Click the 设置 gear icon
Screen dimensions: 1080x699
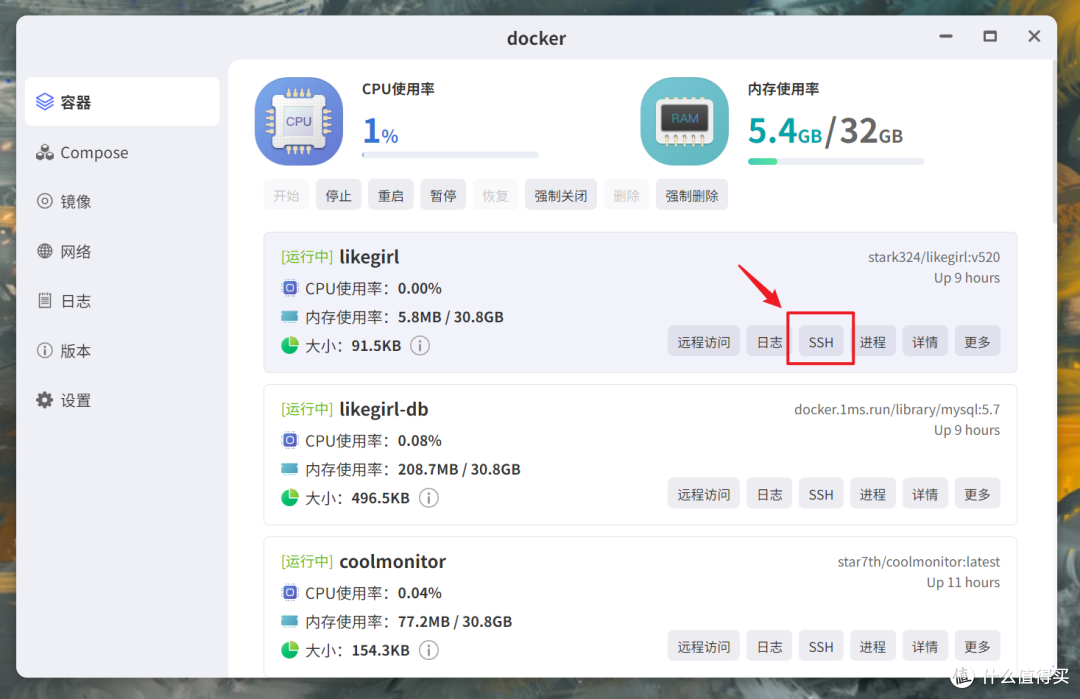click(45, 400)
